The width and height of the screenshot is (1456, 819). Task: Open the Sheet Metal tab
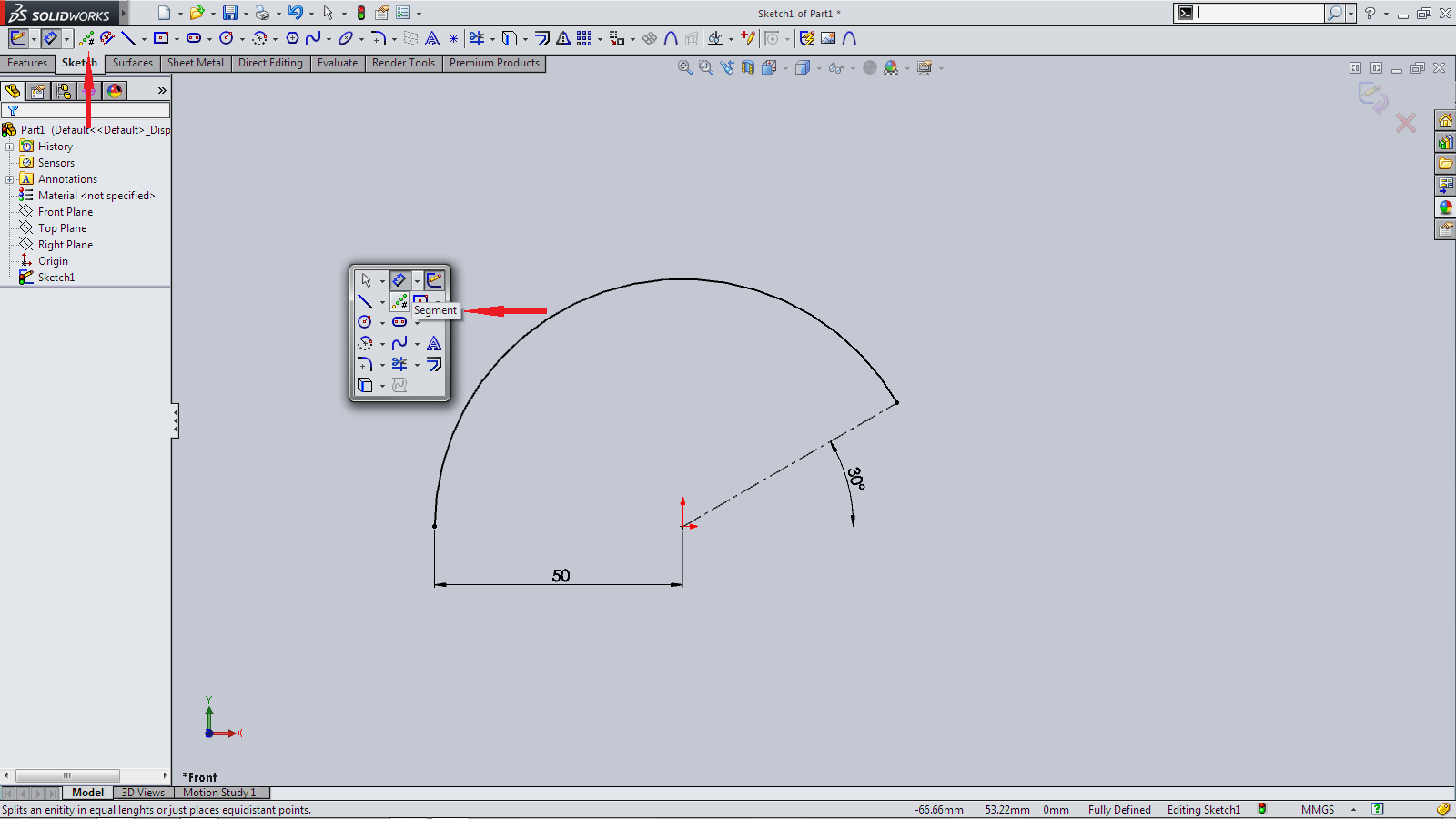click(195, 63)
